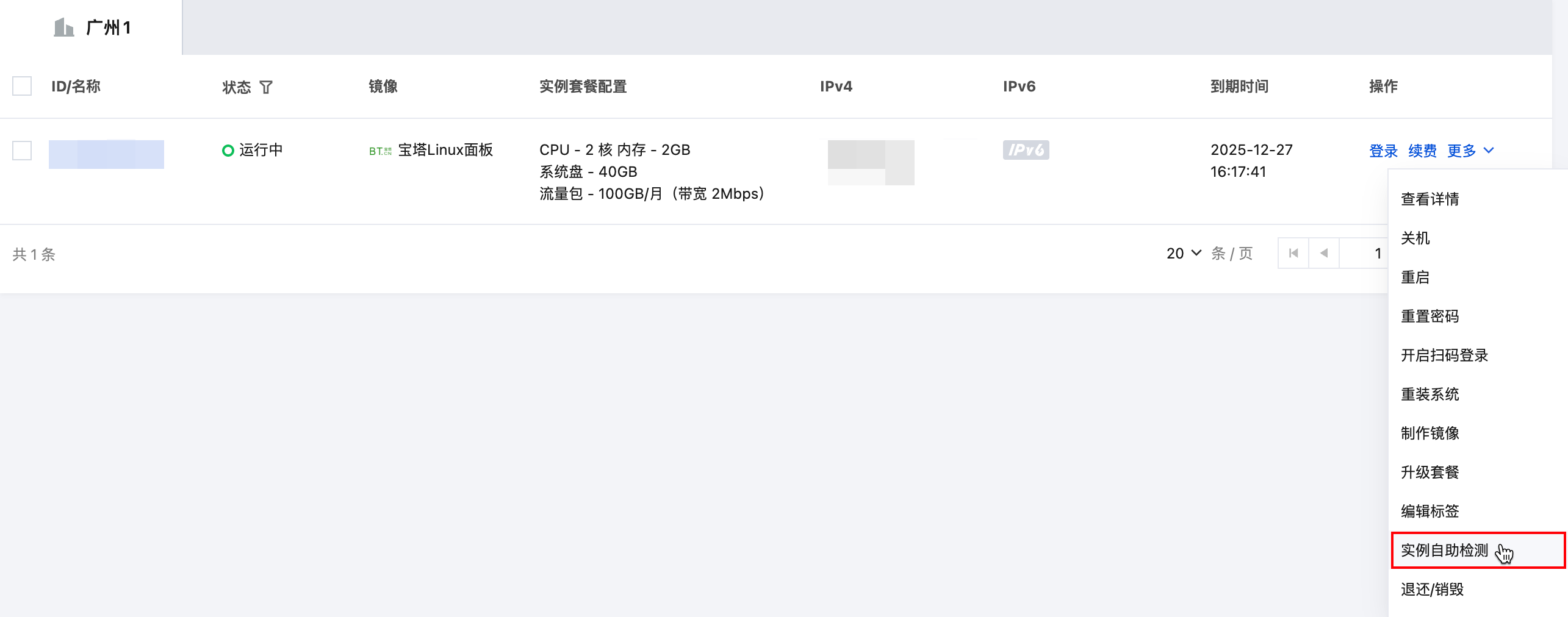Open the 20 per-page size dropdown
The width and height of the screenshot is (1568, 617).
click(x=1184, y=253)
